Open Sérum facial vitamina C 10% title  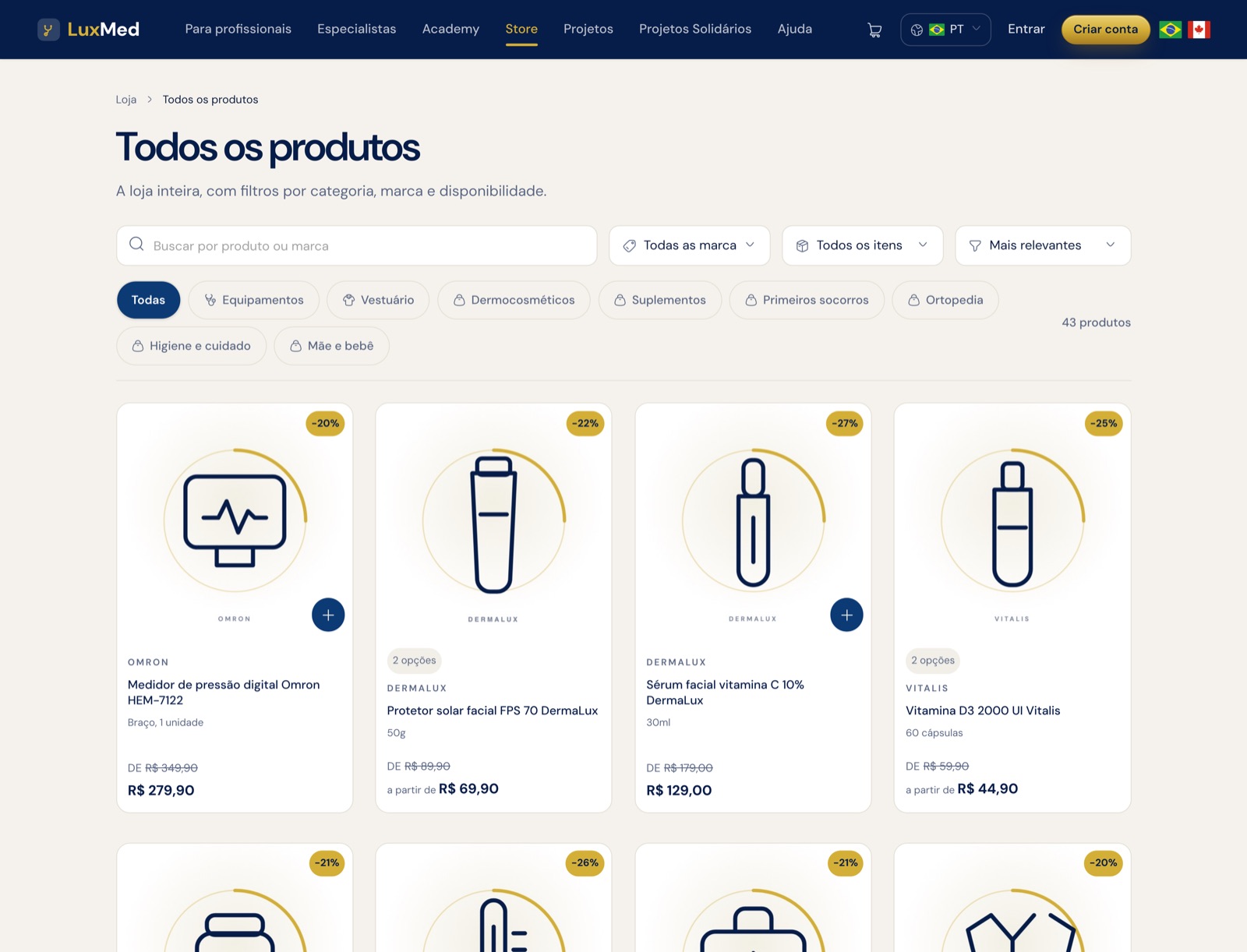pos(725,692)
